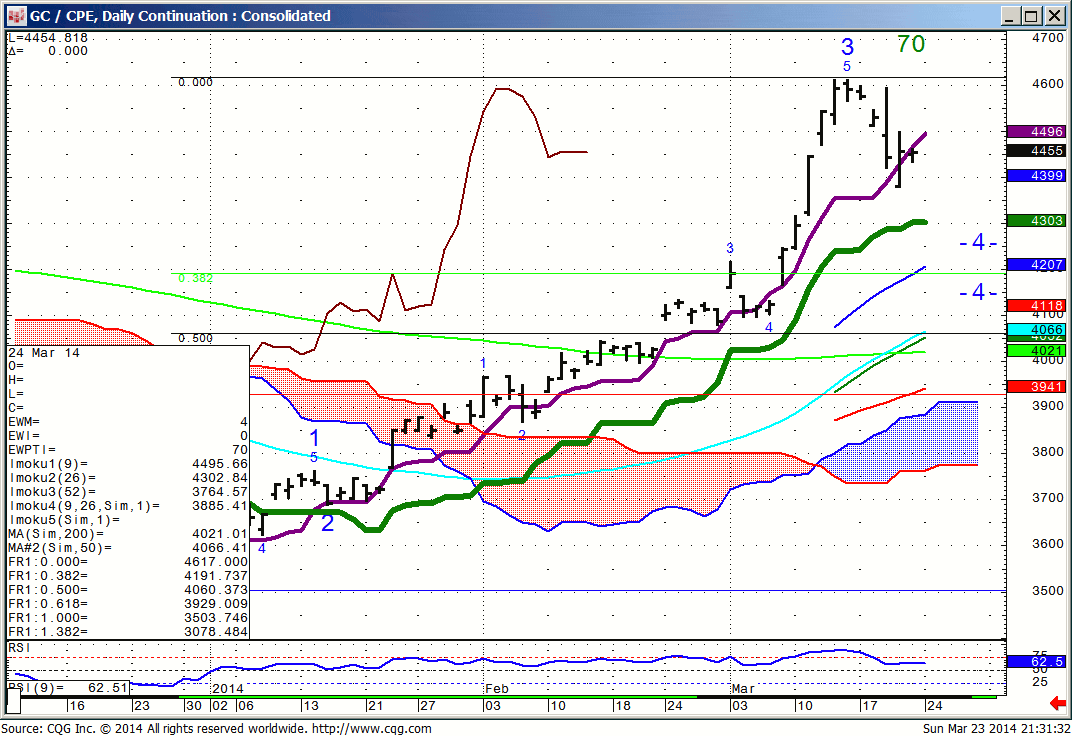Image resolution: width=1072 pixels, height=736 pixels.
Task: Click the 'Δ= 0.000' change readout
Action: tap(48, 51)
